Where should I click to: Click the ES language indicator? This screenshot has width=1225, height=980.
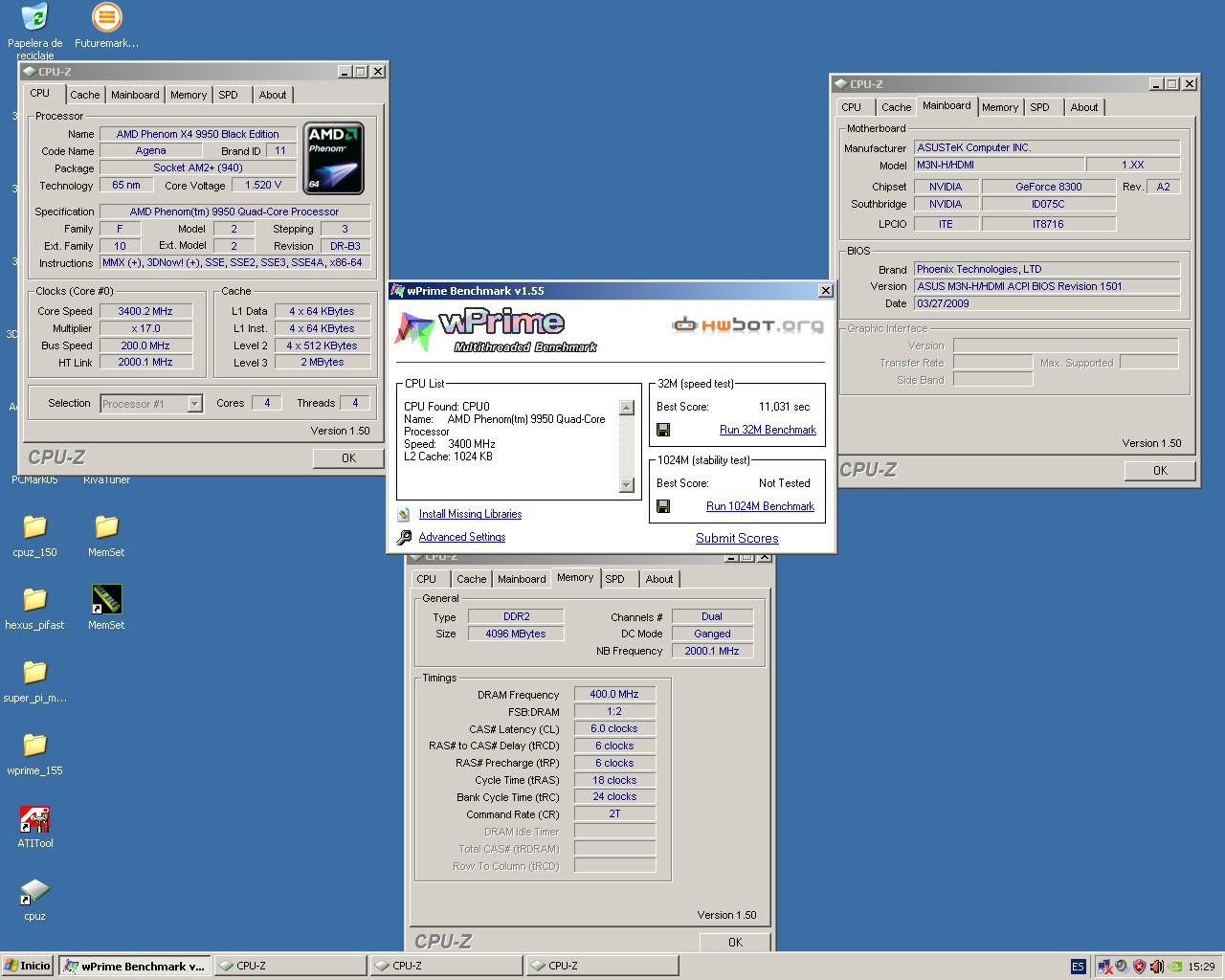point(1078,967)
